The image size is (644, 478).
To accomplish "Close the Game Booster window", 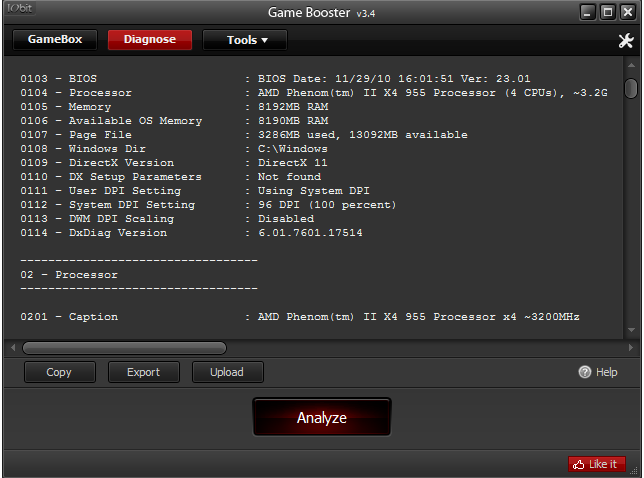I will (x=628, y=12).
